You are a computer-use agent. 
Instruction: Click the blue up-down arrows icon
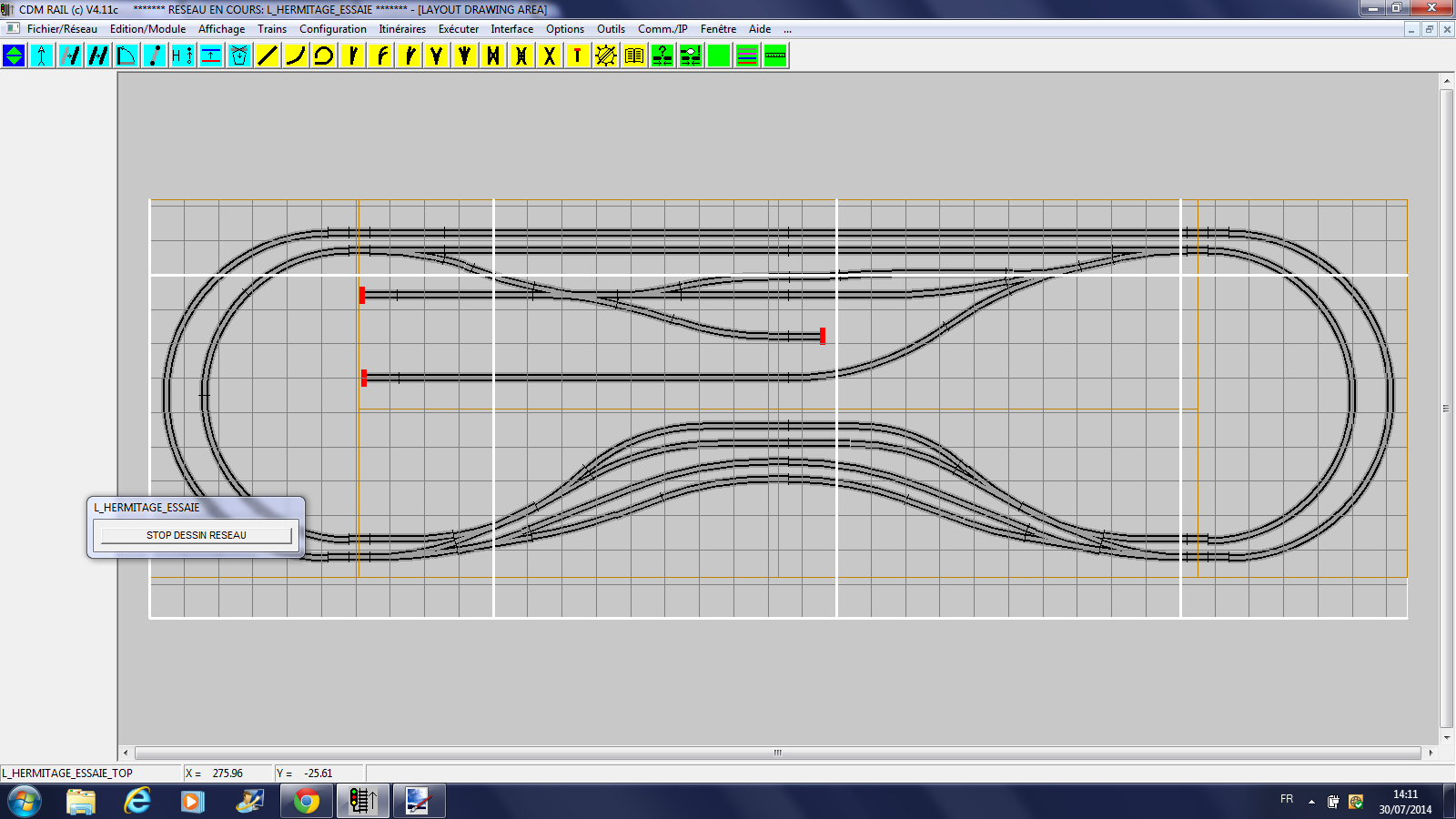(x=14, y=56)
